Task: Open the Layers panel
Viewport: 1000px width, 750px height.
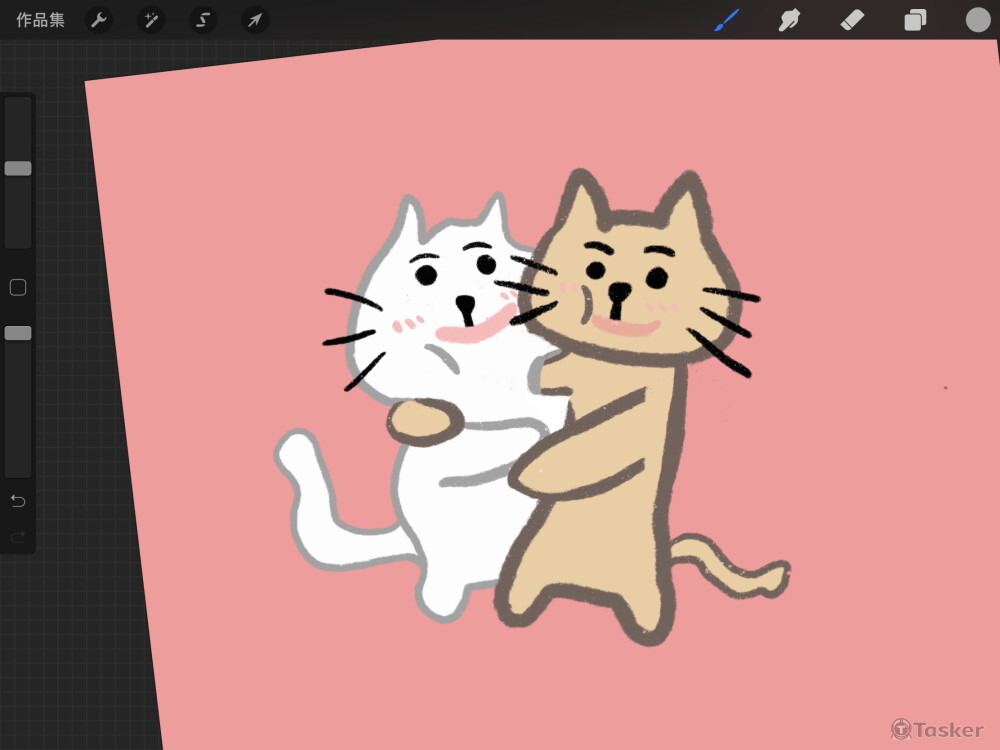Action: (915, 20)
